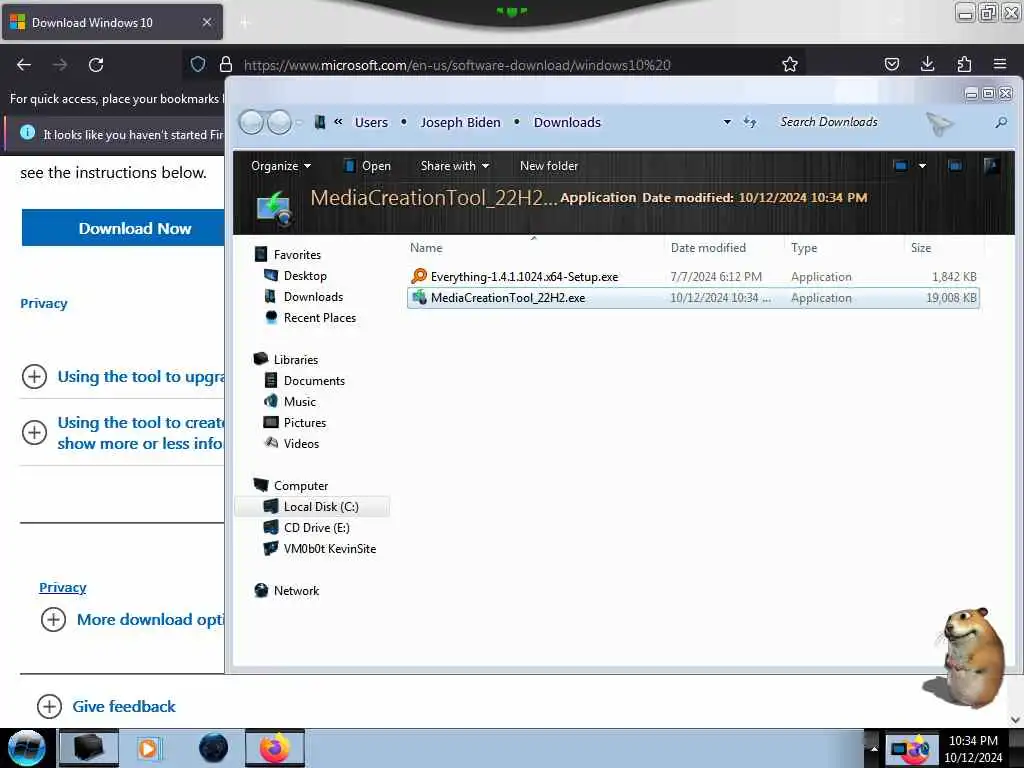Click Explorer forward navigation button

[280, 122]
